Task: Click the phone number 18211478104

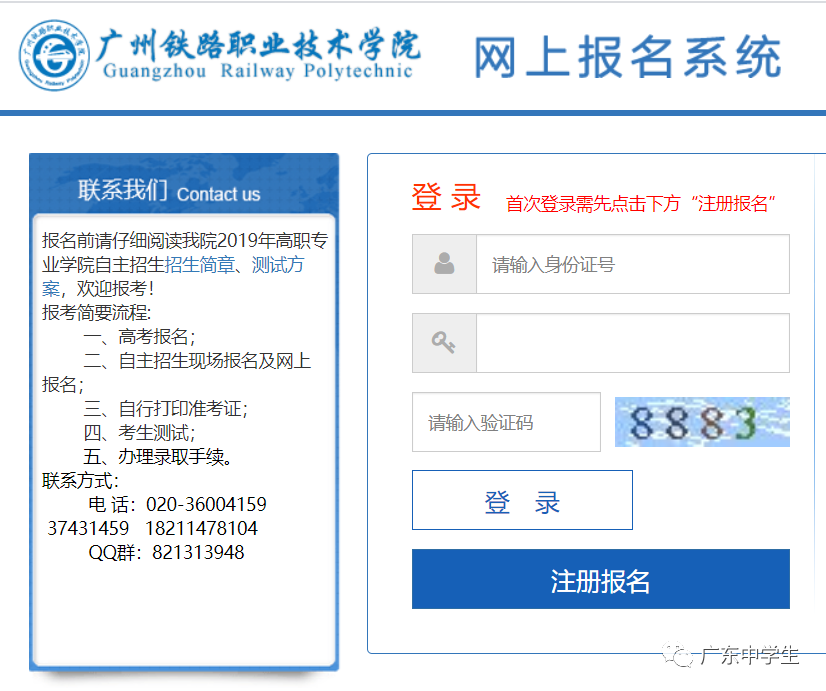Action: [x=201, y=528]
